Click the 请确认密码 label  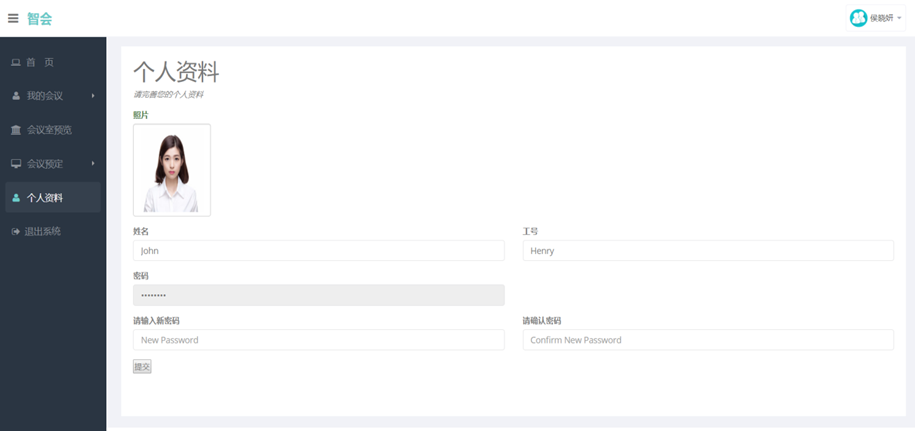click(x=542, y=321)
